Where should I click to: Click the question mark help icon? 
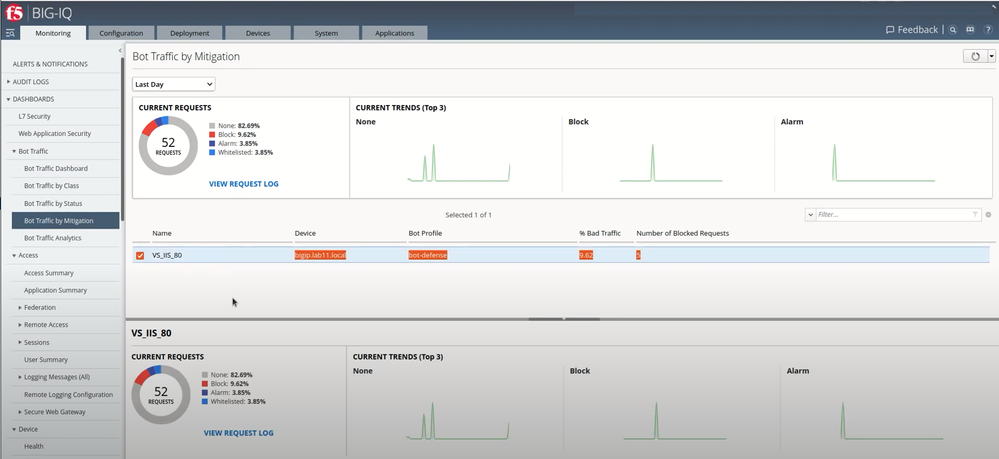(x=986, y=30)
